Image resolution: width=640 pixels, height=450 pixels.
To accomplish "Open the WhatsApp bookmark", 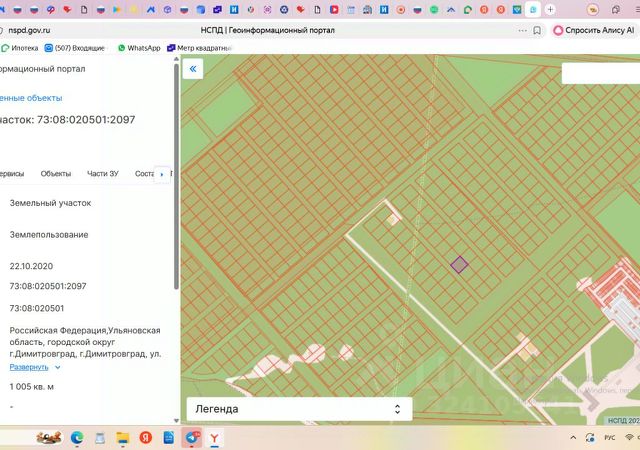I will point(139,48).
